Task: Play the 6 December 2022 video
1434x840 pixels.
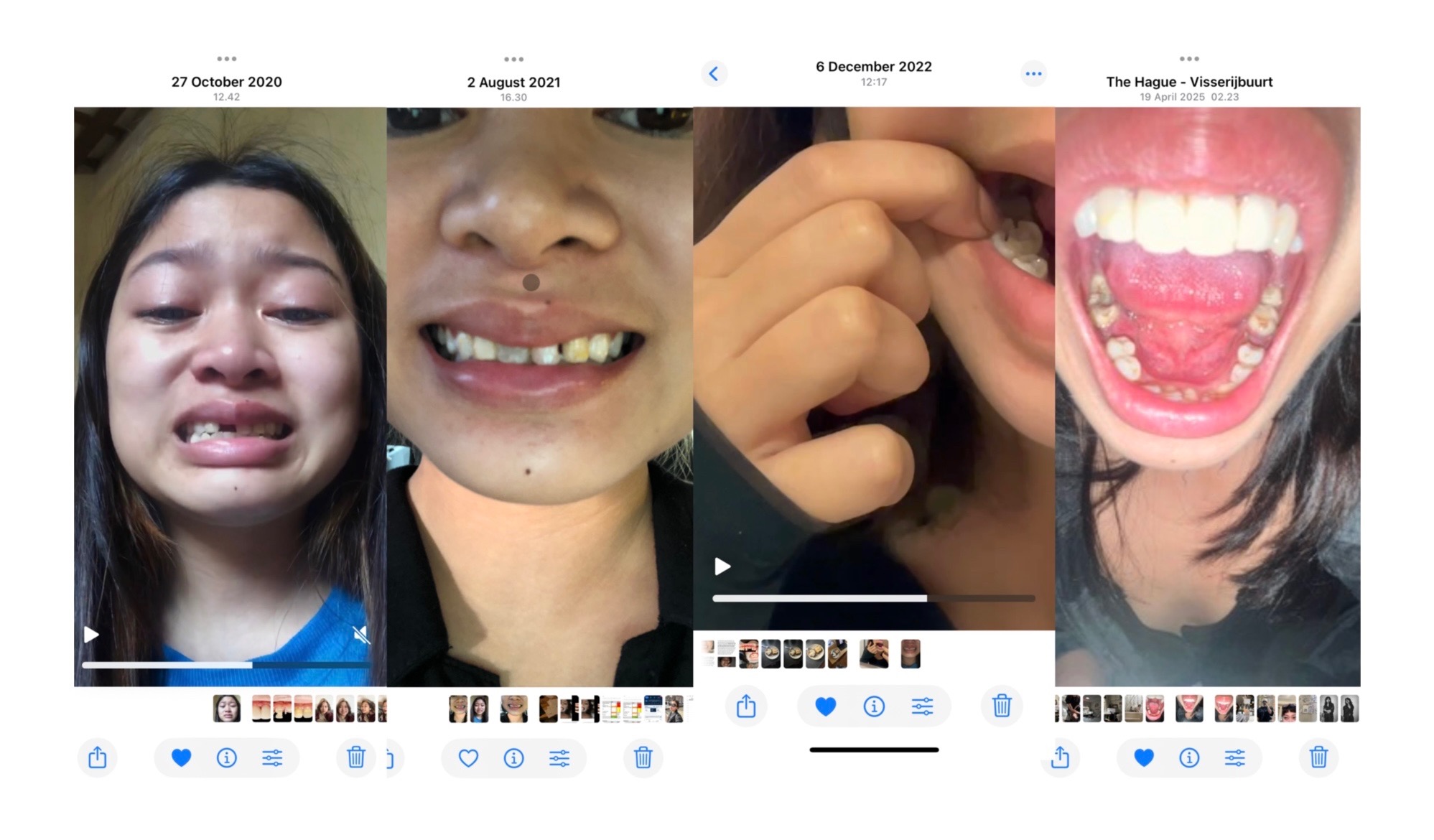Action: (722, 567)
